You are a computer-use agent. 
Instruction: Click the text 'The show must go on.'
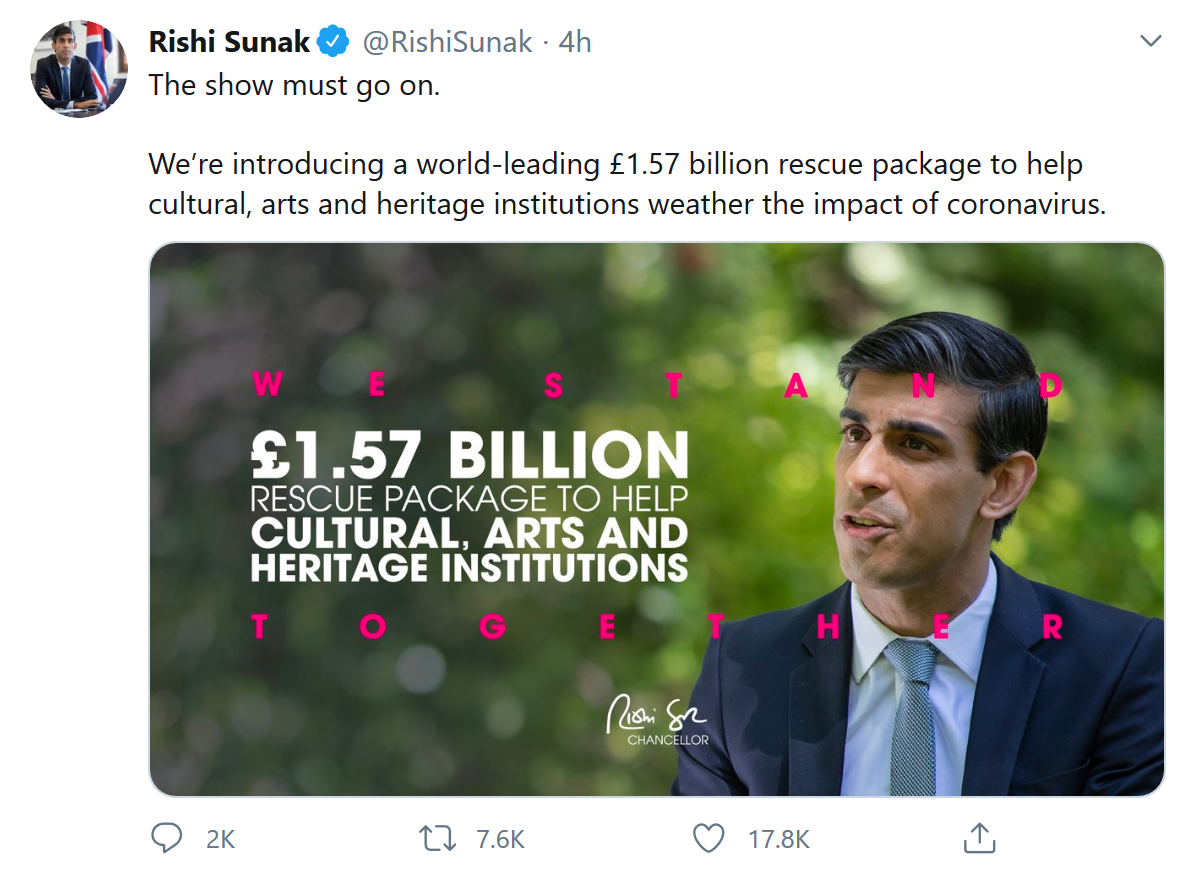[294, 86]
